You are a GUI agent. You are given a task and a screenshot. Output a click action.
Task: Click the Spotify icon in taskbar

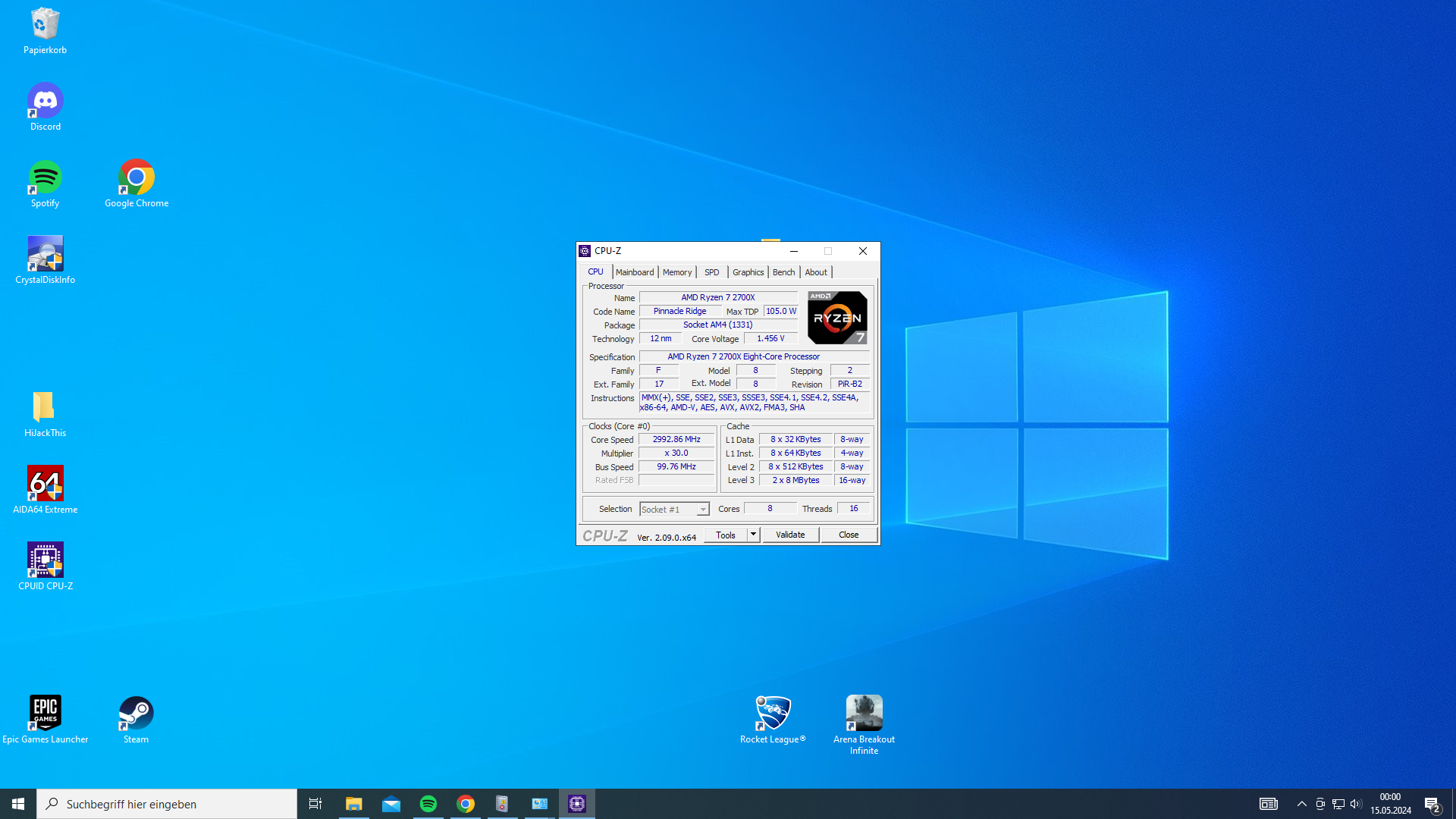428,804
